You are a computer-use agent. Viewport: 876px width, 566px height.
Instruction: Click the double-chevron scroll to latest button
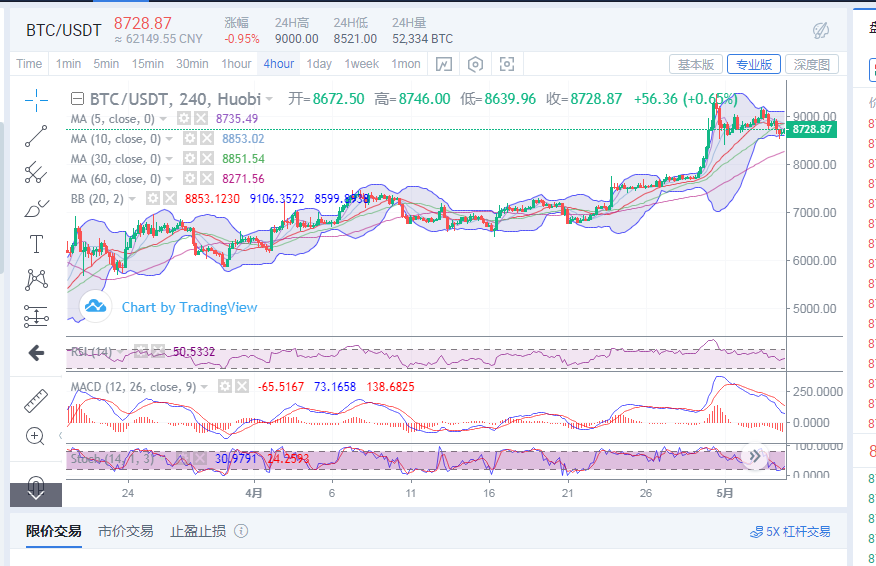click(x=755, y=456)
